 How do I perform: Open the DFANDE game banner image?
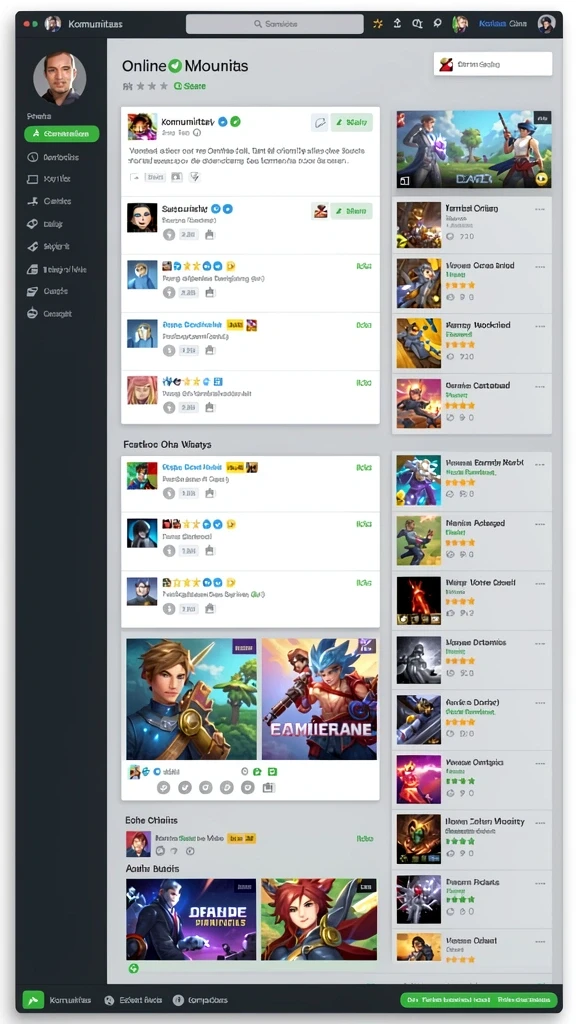(191, 919)
